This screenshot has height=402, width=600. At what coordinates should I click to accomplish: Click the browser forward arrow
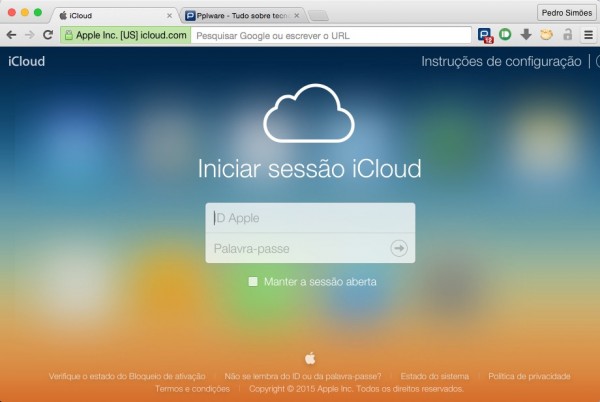pos(29,35)
